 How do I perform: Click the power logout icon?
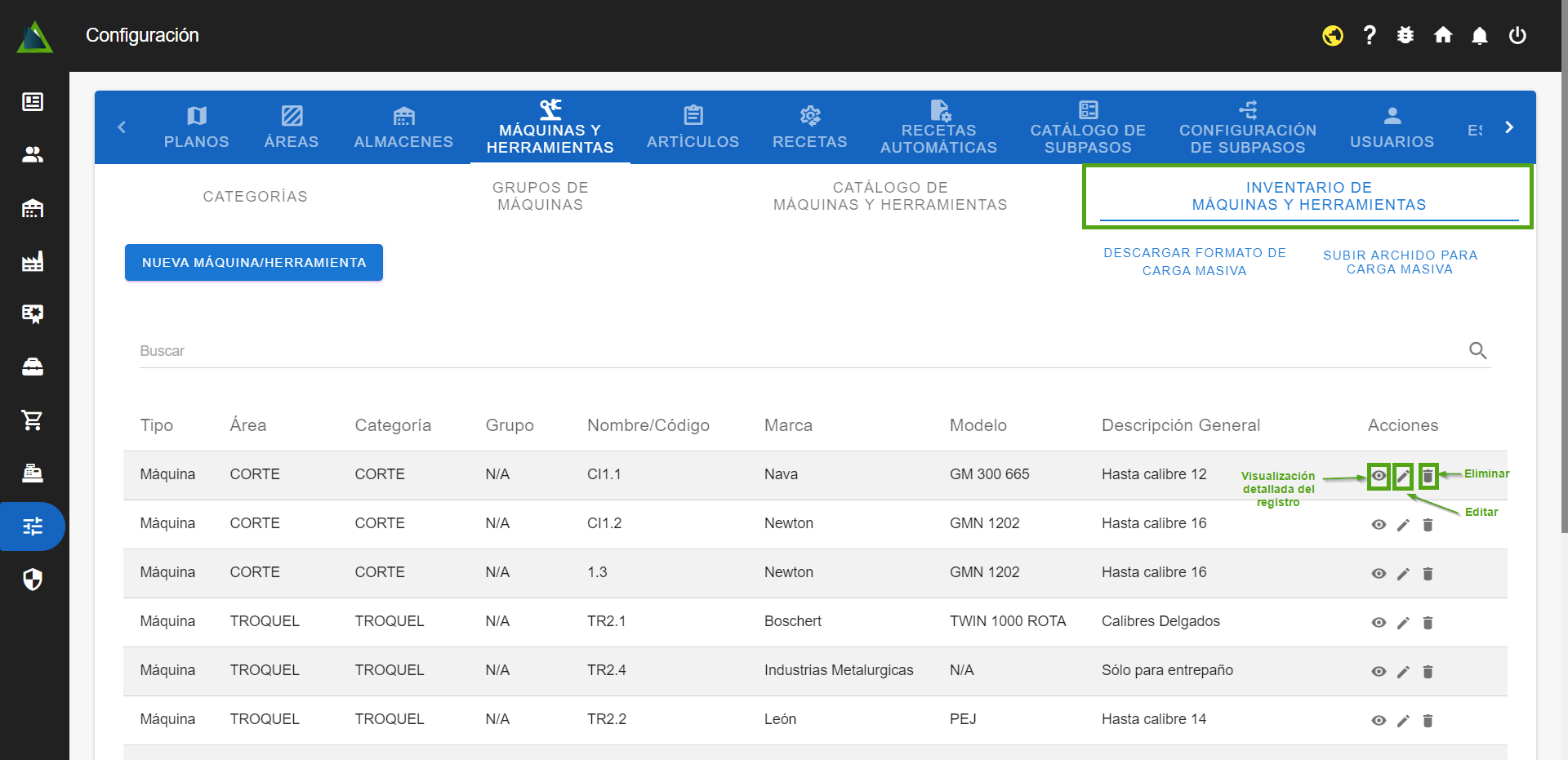tap(1517, 35)
